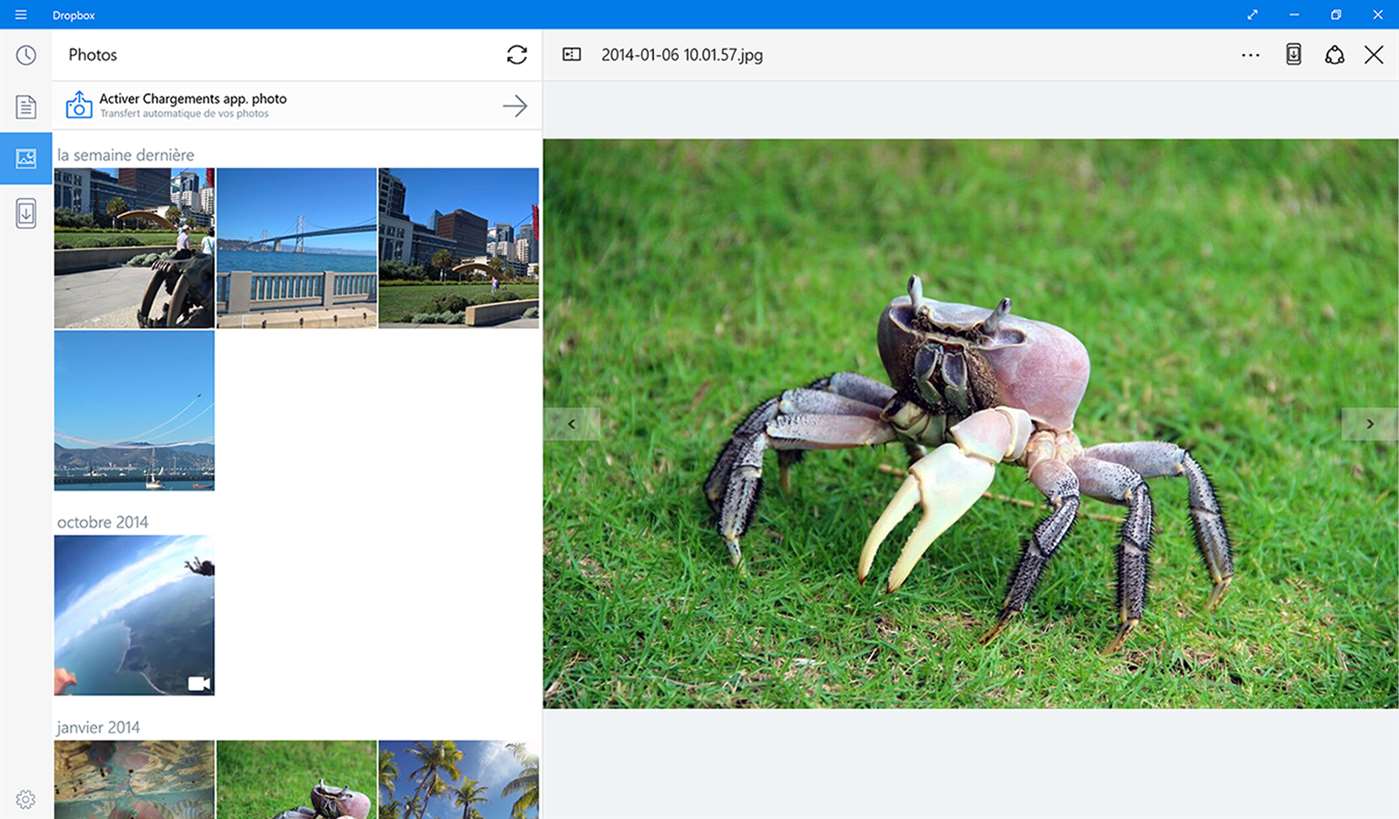
Task: Open the skydiving video thumbnail
Action: pos(134,615)
